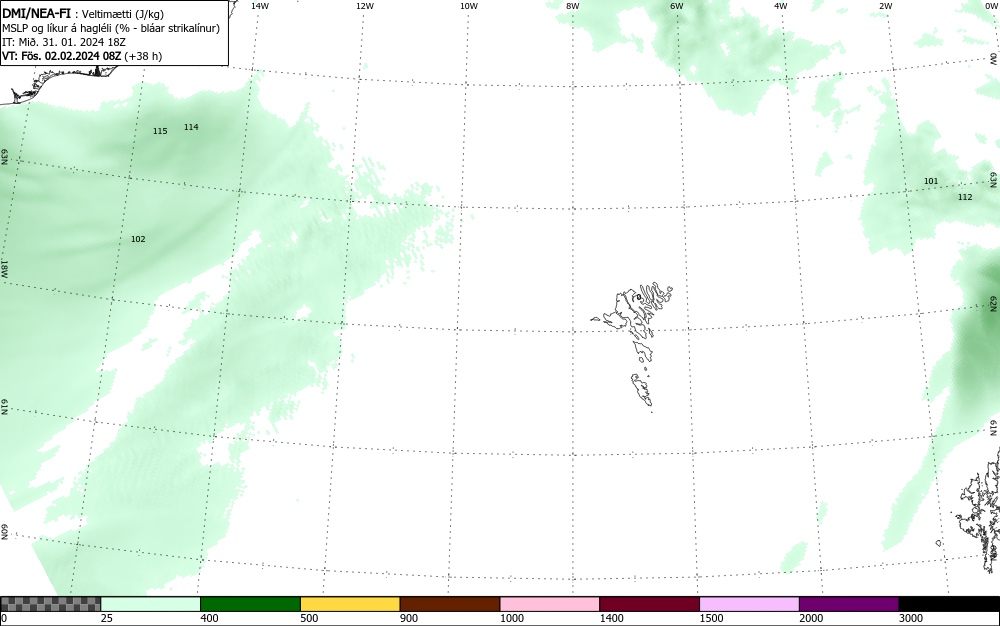
Task: Select the value label 102 on map
Action: [138, 239]
